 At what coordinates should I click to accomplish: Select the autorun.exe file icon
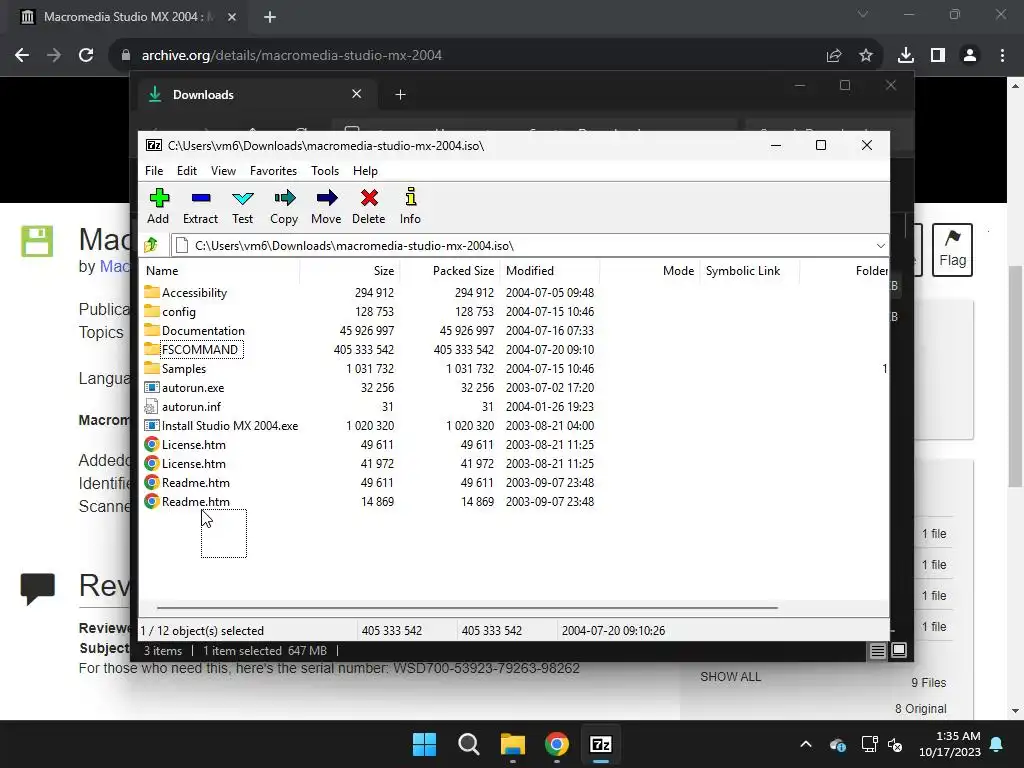[152, 387]
